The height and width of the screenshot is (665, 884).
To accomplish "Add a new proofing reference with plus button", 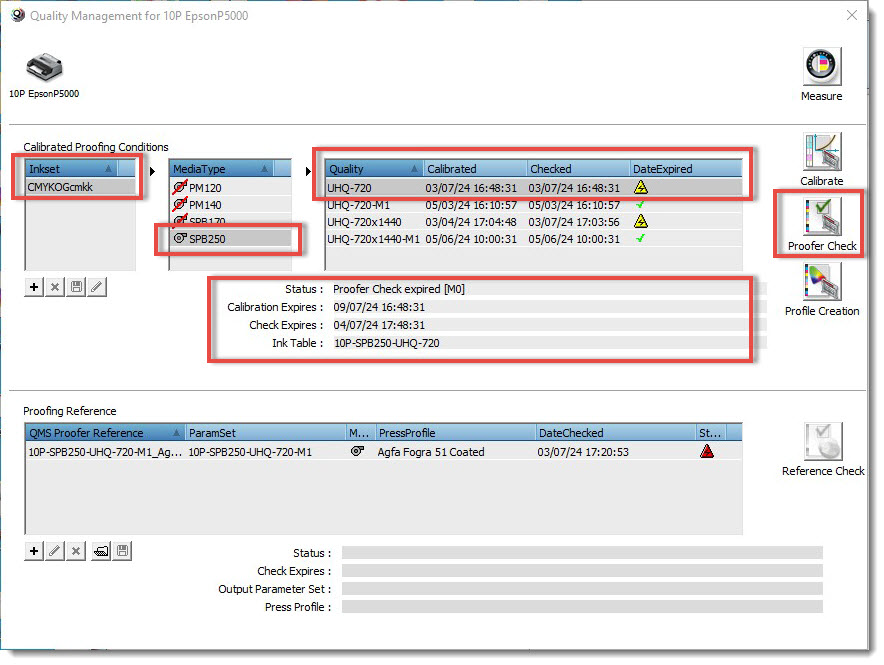I will pyautogui.click(x=34, y=551).
